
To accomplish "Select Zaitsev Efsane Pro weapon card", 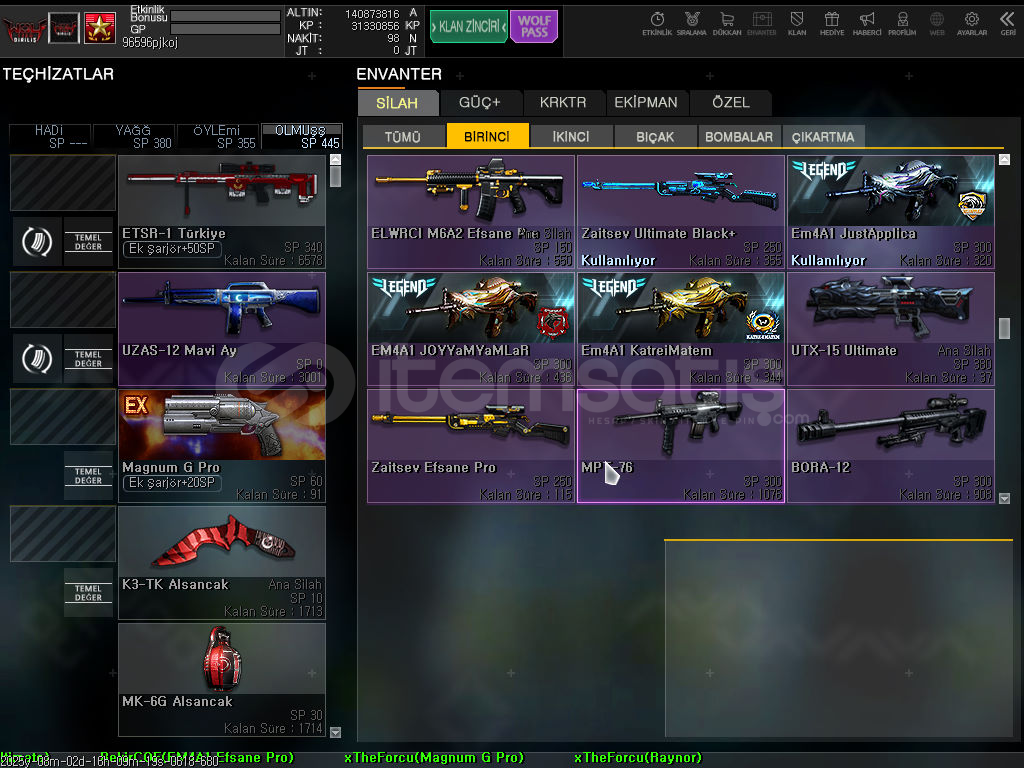I will (471, 446).
